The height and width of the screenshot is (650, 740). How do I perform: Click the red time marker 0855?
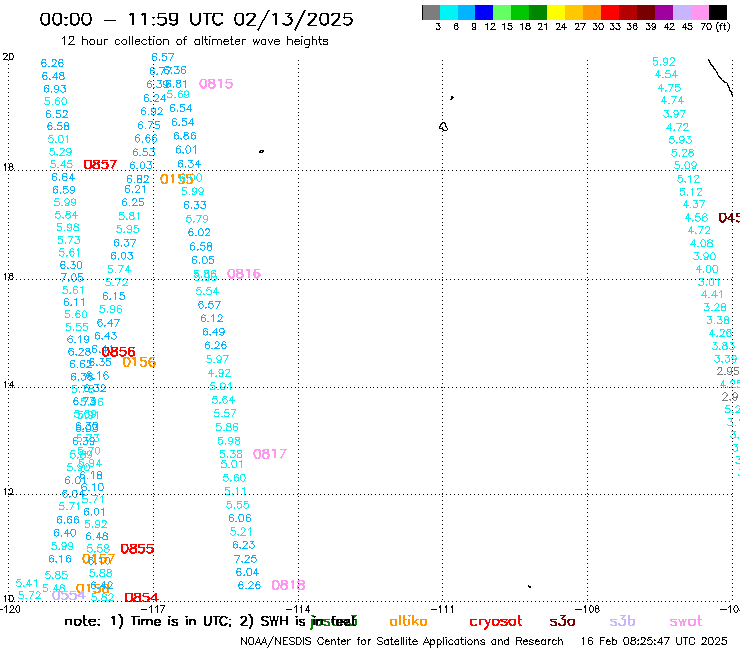(x=137, y=549)
